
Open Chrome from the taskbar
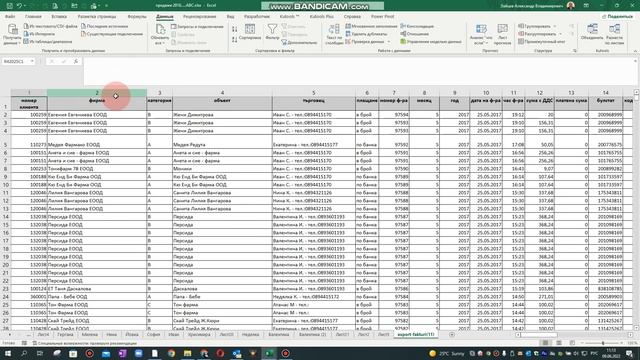click(x=171, y=353)
